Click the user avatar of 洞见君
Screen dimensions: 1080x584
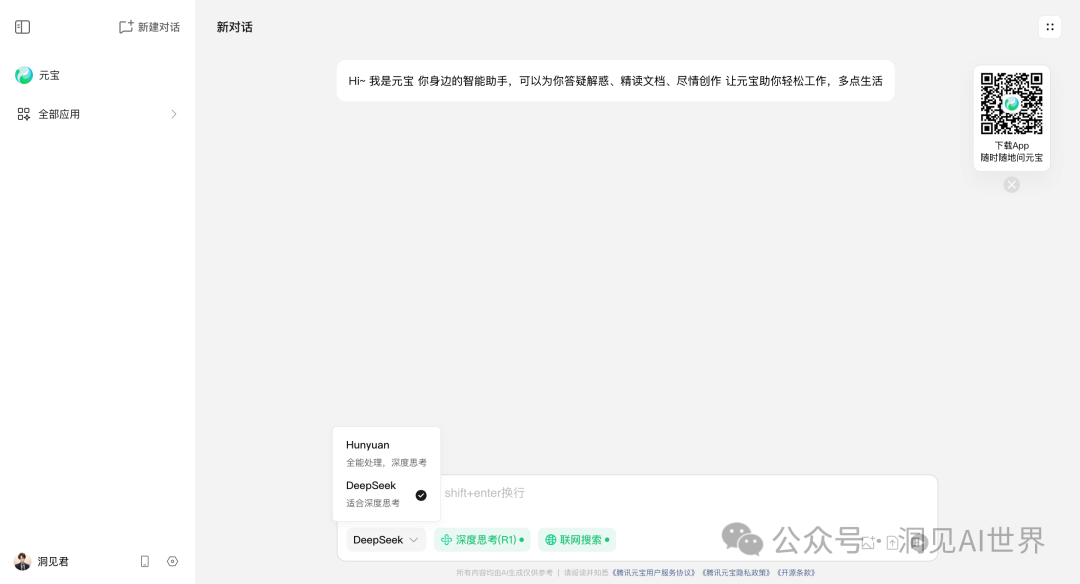pyautogui.click(x=23, y=561)
